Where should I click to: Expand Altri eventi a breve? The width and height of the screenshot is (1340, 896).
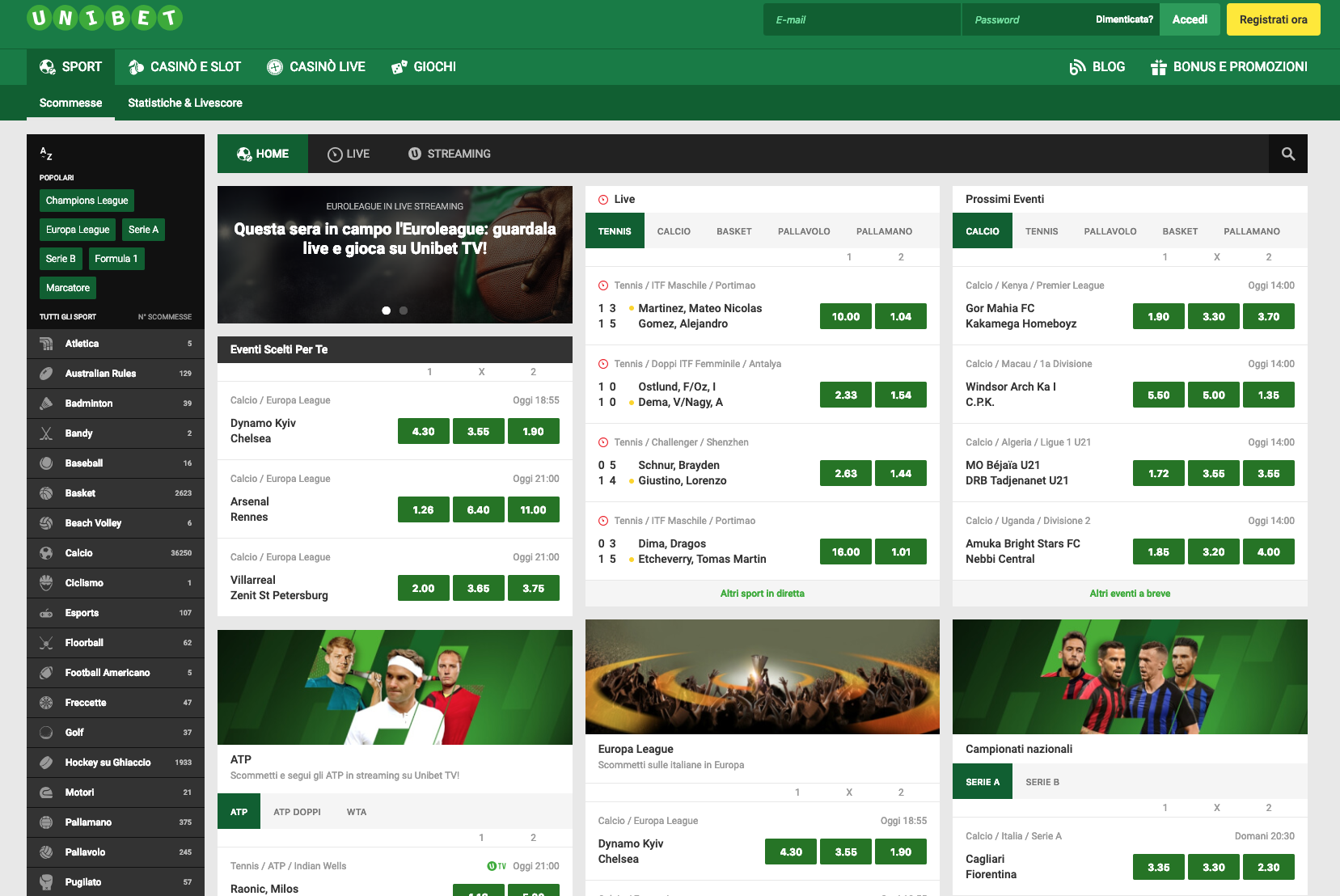point(1129,593)
